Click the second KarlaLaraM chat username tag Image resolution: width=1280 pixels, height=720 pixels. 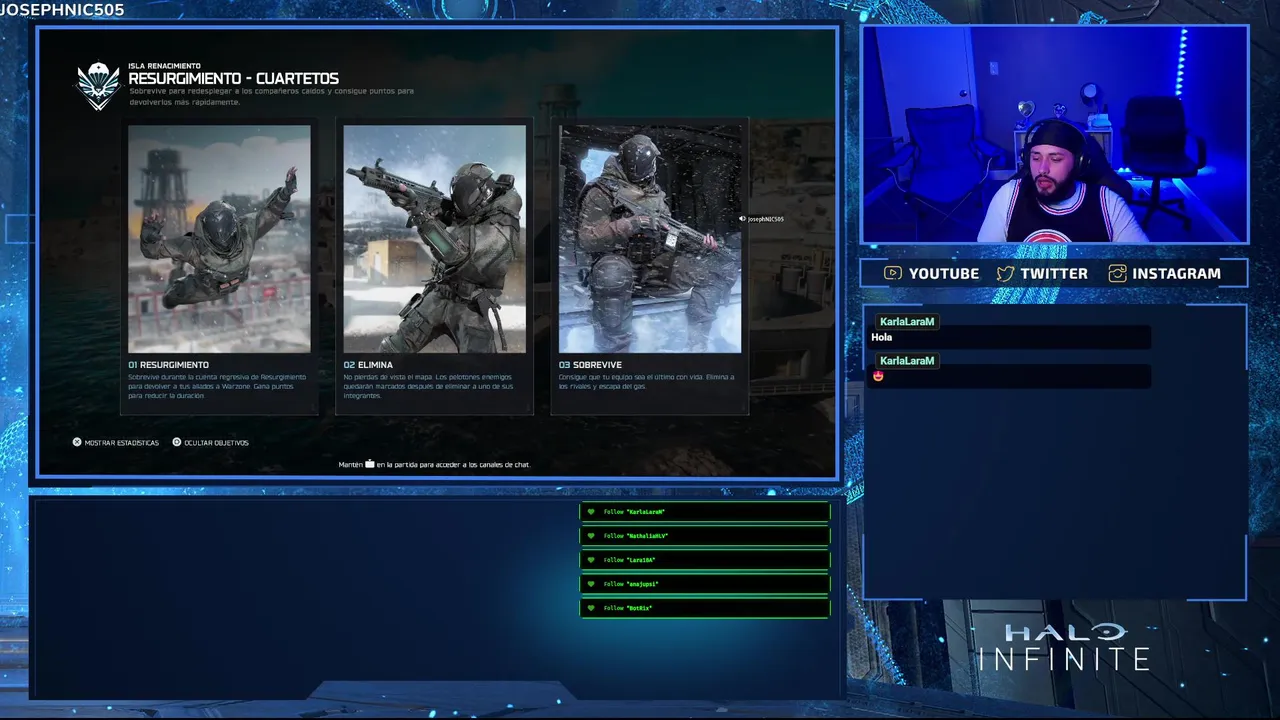pos(907,361)
